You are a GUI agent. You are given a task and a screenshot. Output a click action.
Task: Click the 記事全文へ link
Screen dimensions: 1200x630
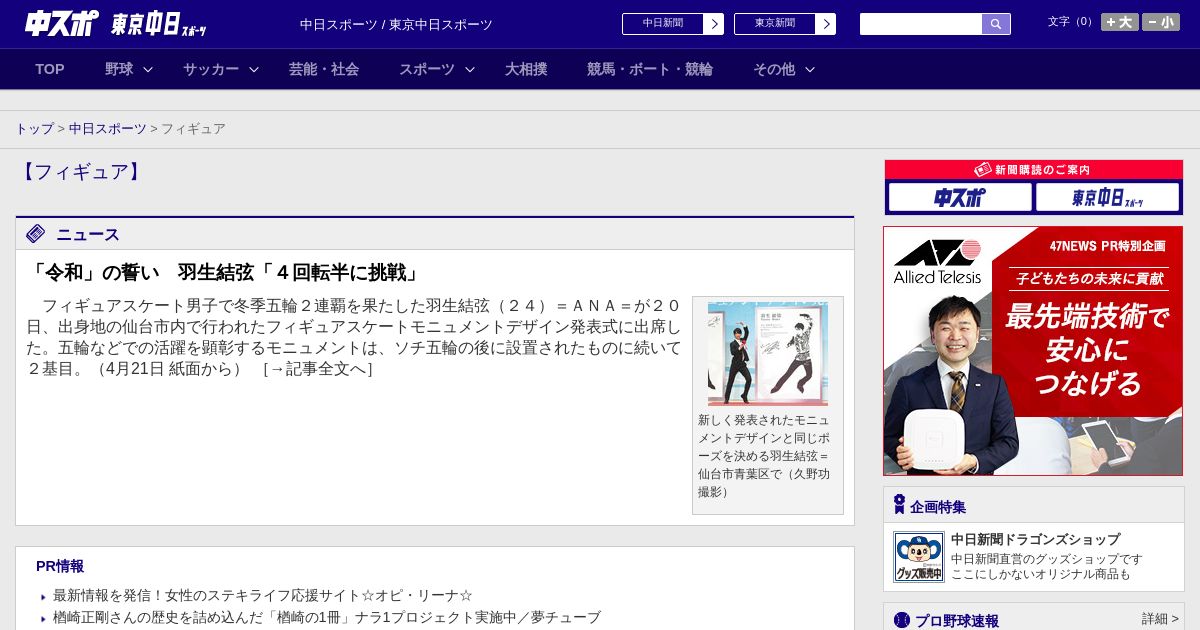pyautogui.click(x=318, y=369)
